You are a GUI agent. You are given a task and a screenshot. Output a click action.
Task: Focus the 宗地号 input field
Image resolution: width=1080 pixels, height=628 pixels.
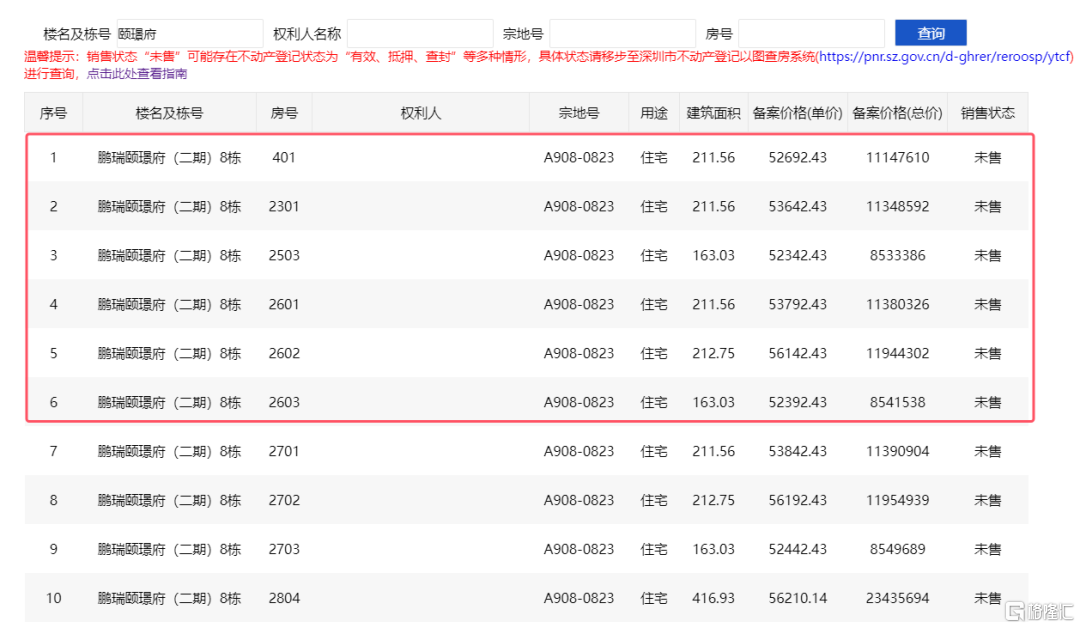tap(622, 33)
